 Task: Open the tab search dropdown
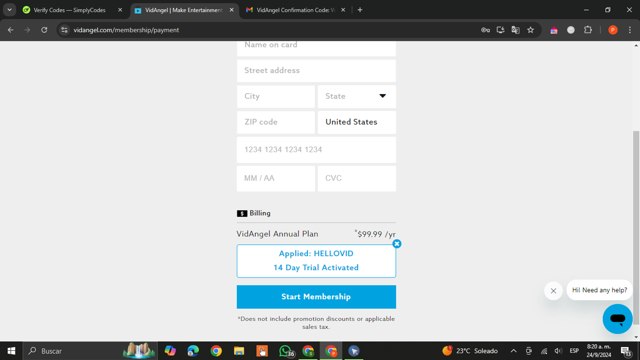tap(9, 10)
